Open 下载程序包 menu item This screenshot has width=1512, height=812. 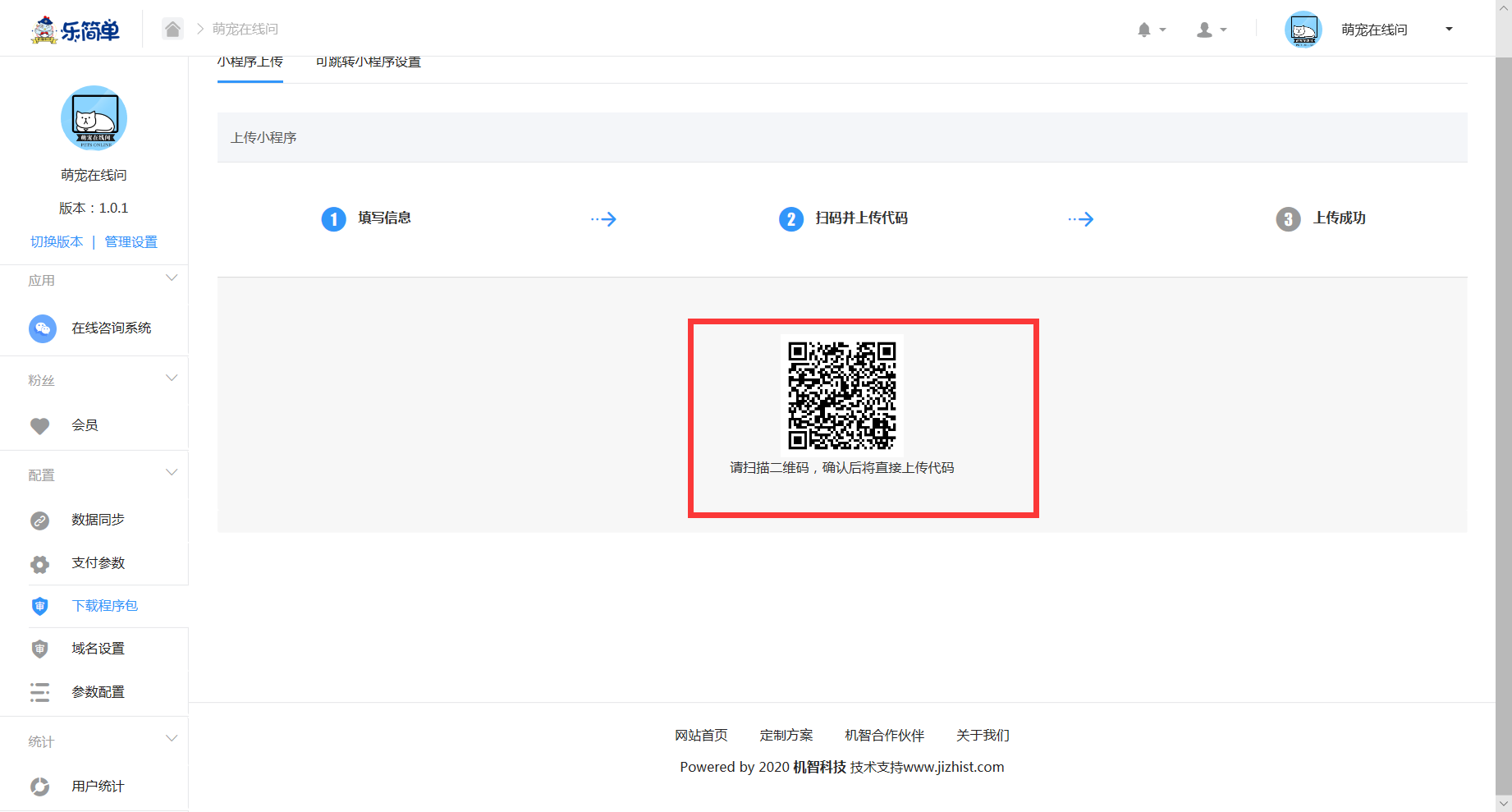pos(104,605)
